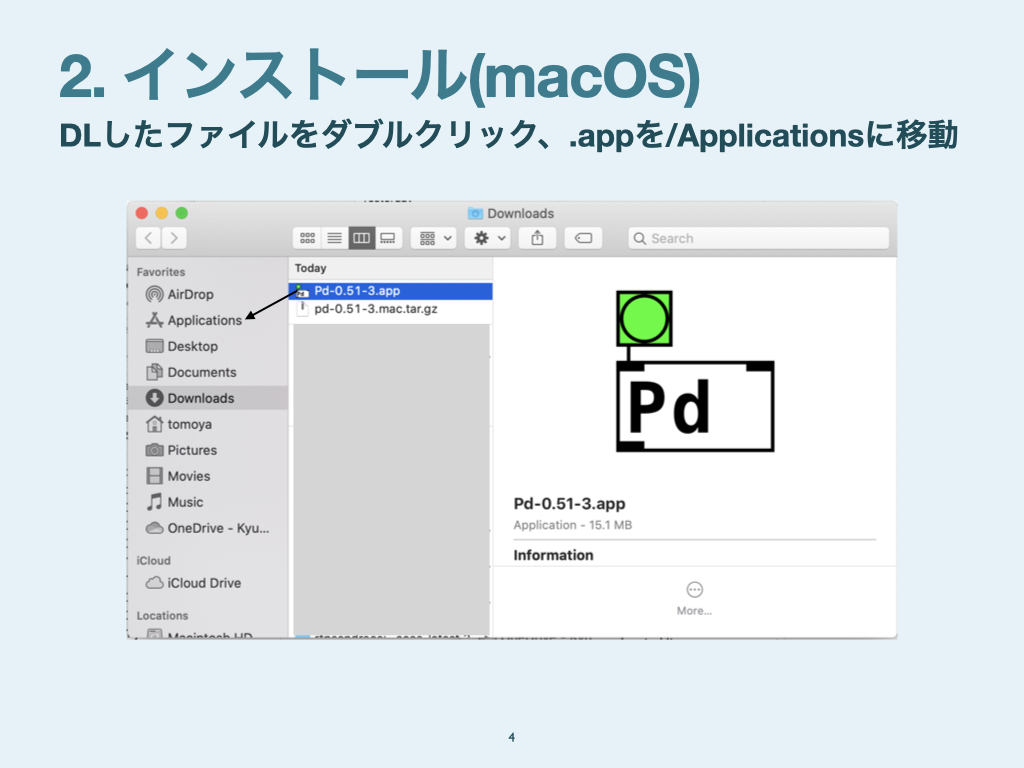The image size is (1024, 768).
Task: Switch Finder to gallery view
Action: pyautogui.click(x=388, y=238)
